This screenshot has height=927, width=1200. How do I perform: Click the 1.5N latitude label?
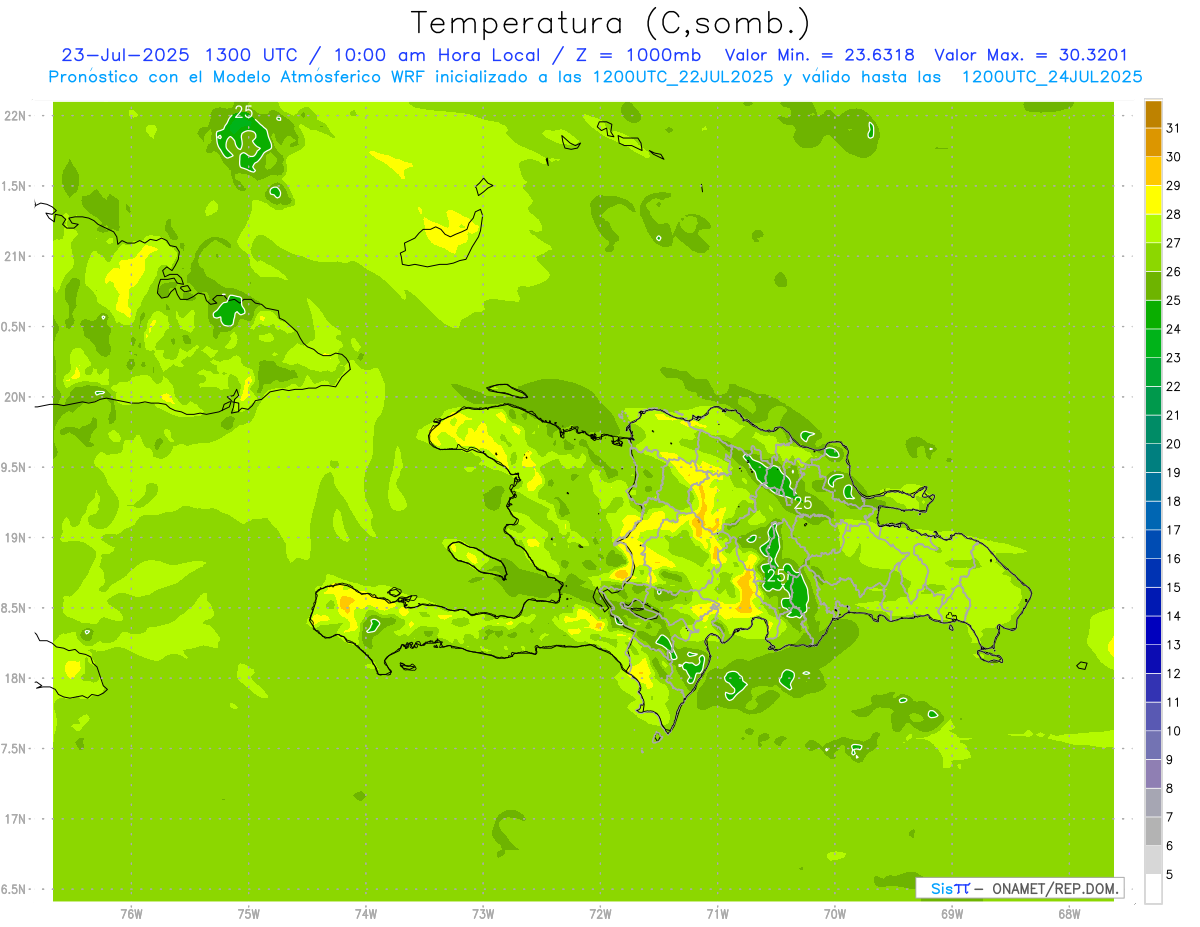click(x=14, y=186)
